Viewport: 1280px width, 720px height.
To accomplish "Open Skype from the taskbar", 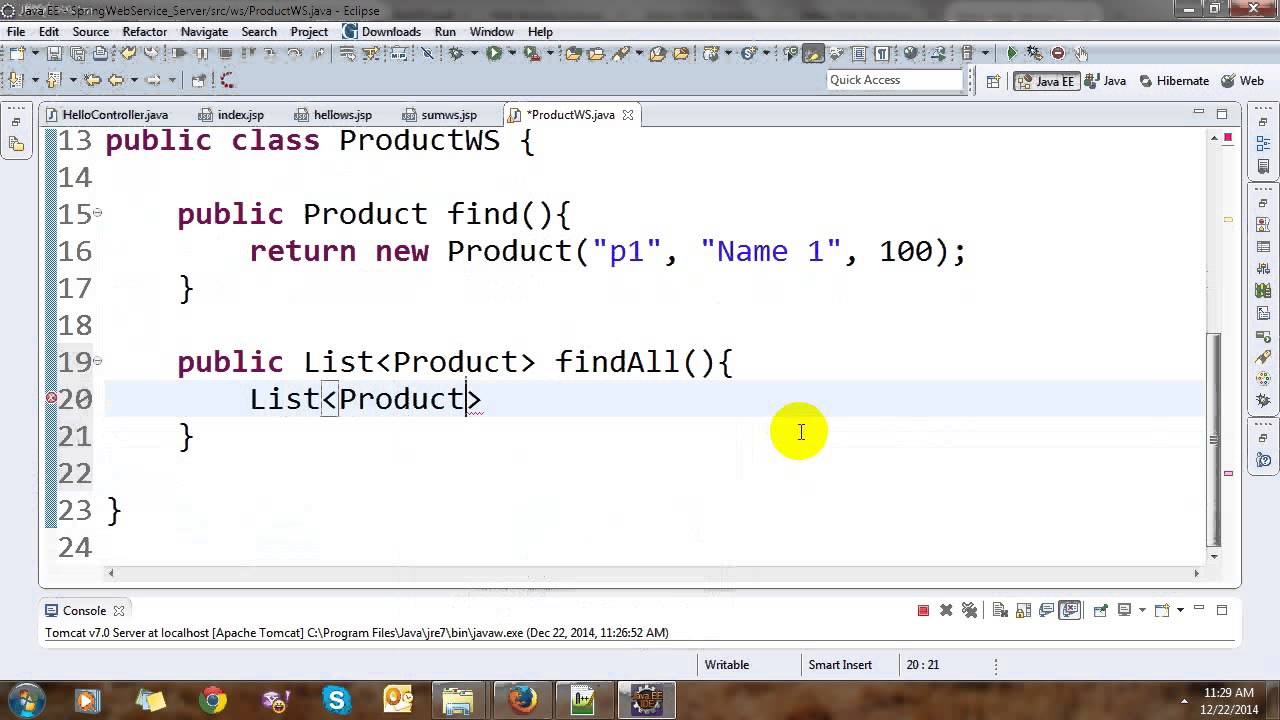I will click(335, 699).
